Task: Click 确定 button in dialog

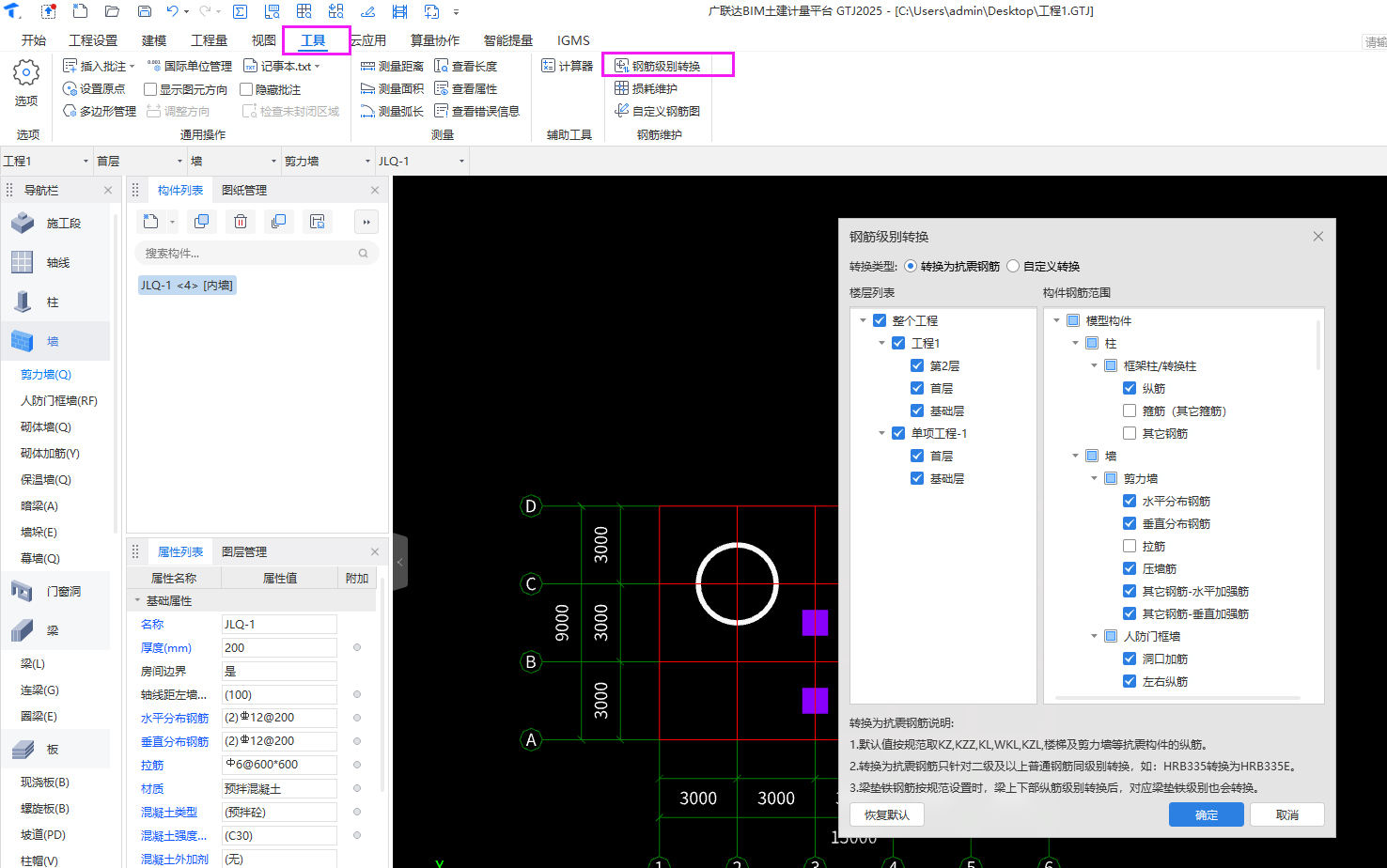Action: (x=1207, y=814)
